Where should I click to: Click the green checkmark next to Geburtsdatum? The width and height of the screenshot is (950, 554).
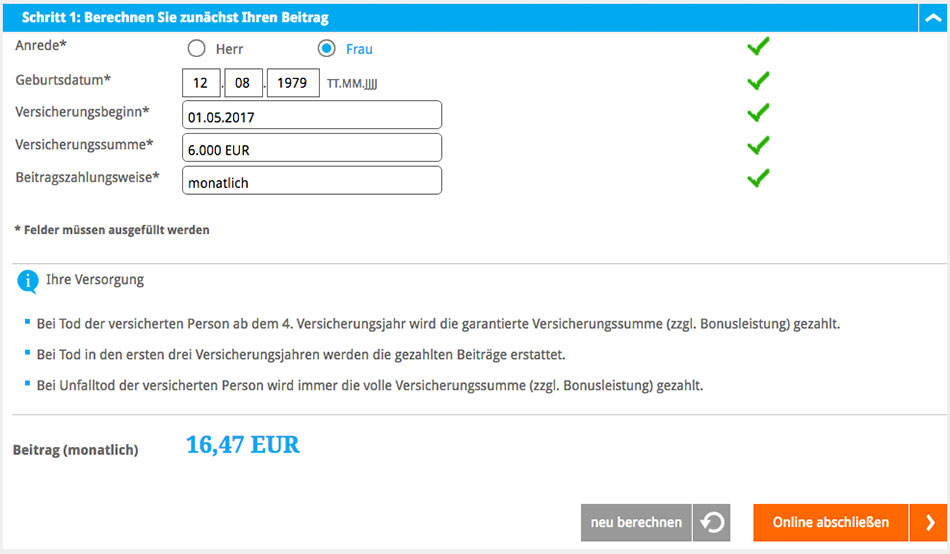(x=758, y=81)
